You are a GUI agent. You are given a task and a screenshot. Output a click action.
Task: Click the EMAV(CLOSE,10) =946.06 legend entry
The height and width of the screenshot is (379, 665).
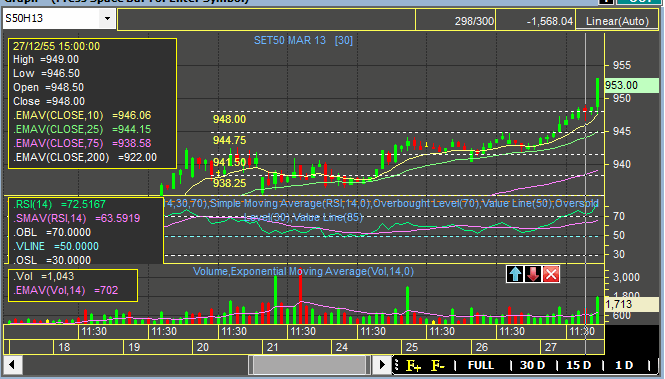pyautogui.click(x=82, y=115)
